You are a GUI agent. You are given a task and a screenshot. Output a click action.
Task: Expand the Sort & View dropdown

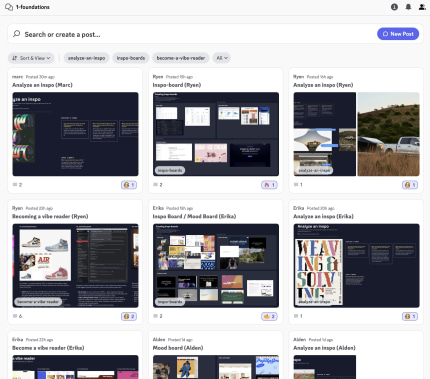[x=31, y=58]
